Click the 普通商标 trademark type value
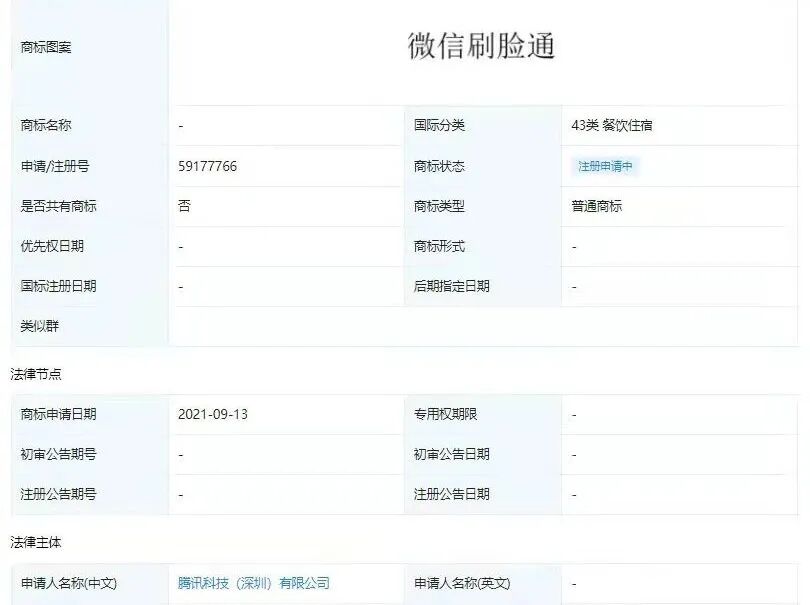The height and width of the screenshot is (605, 810). pos(597,206)
